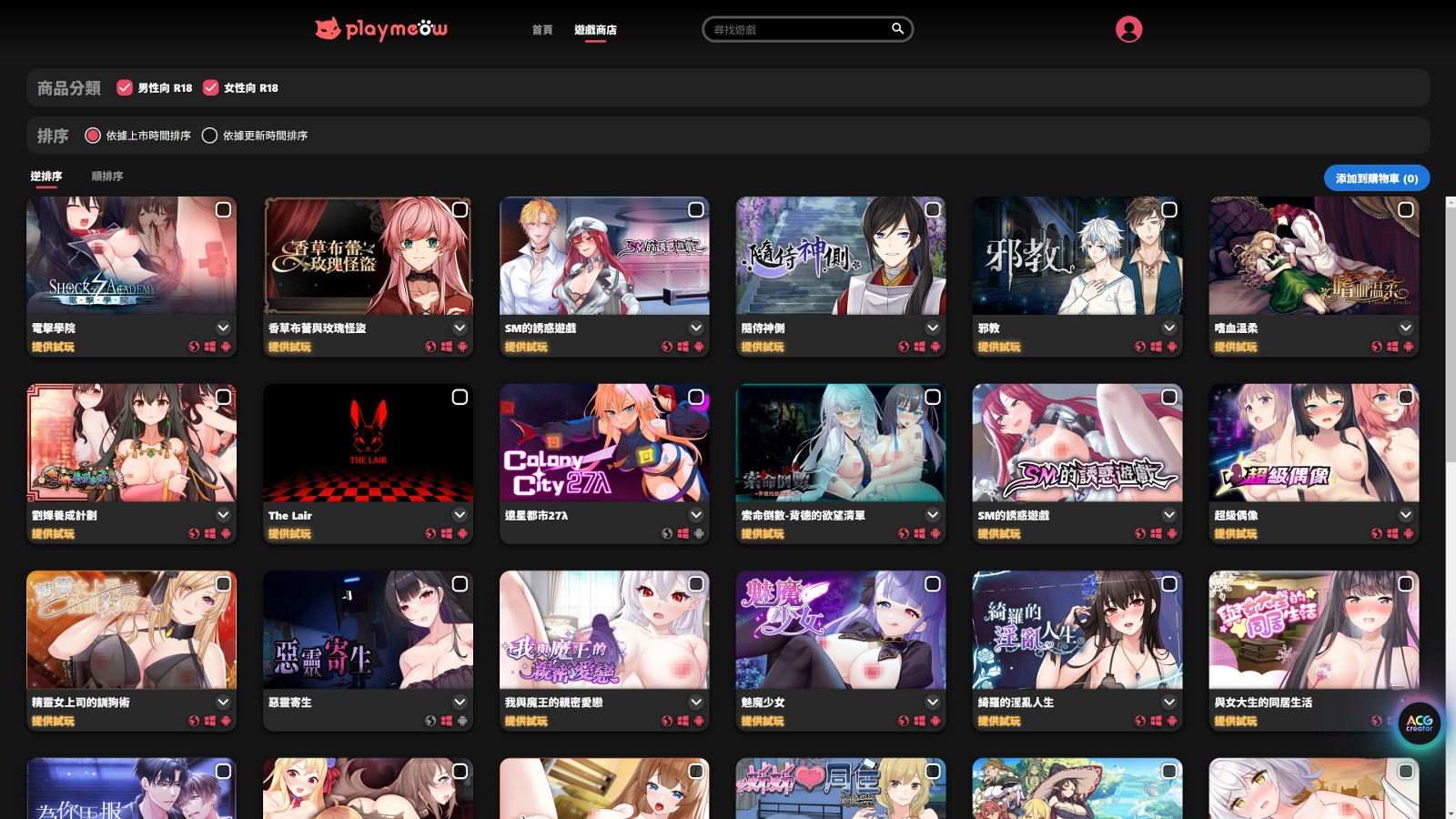Click the playmeow logo
The height and width of the screenshot is (819, 1456).
[381, 29]
